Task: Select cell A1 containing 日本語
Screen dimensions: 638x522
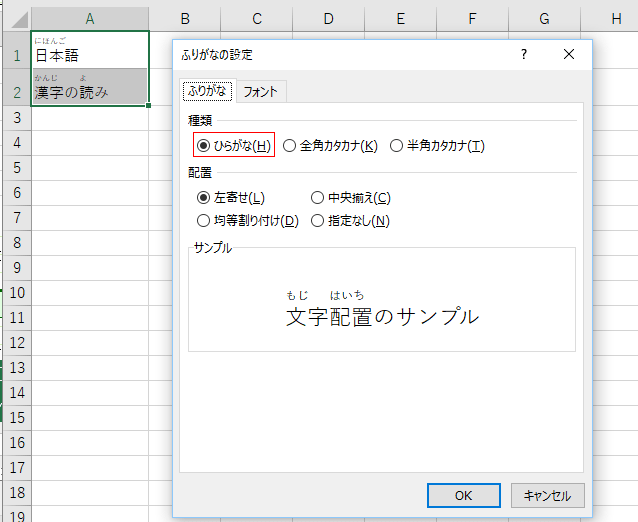Action: click(90, 50)
